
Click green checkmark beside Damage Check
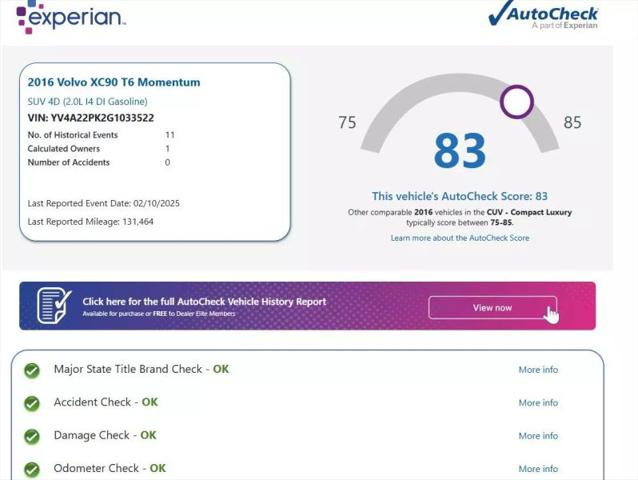click(x=32, y=436)
